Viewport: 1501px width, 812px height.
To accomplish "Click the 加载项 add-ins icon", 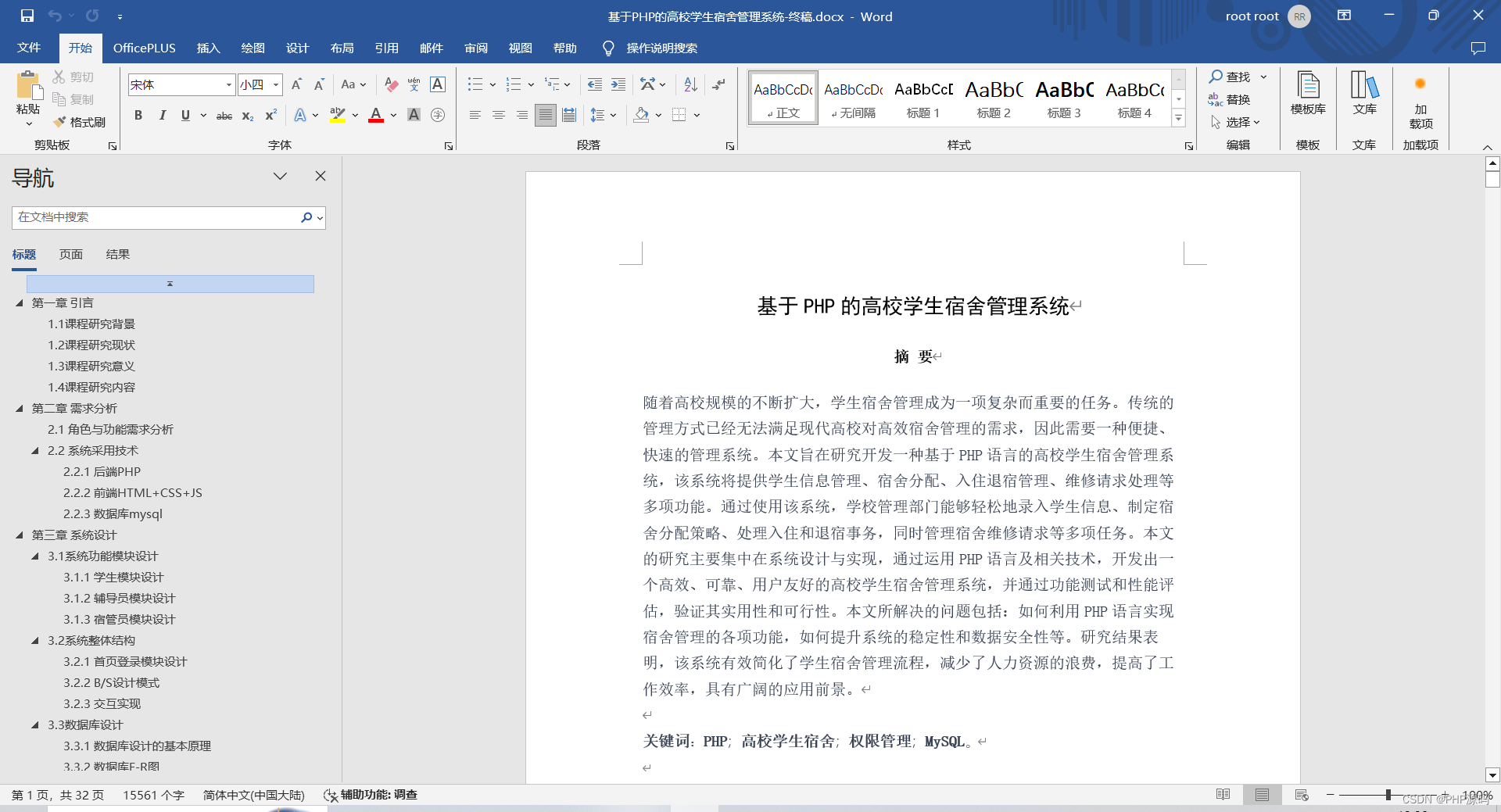I will click(x=1420, y=100).
